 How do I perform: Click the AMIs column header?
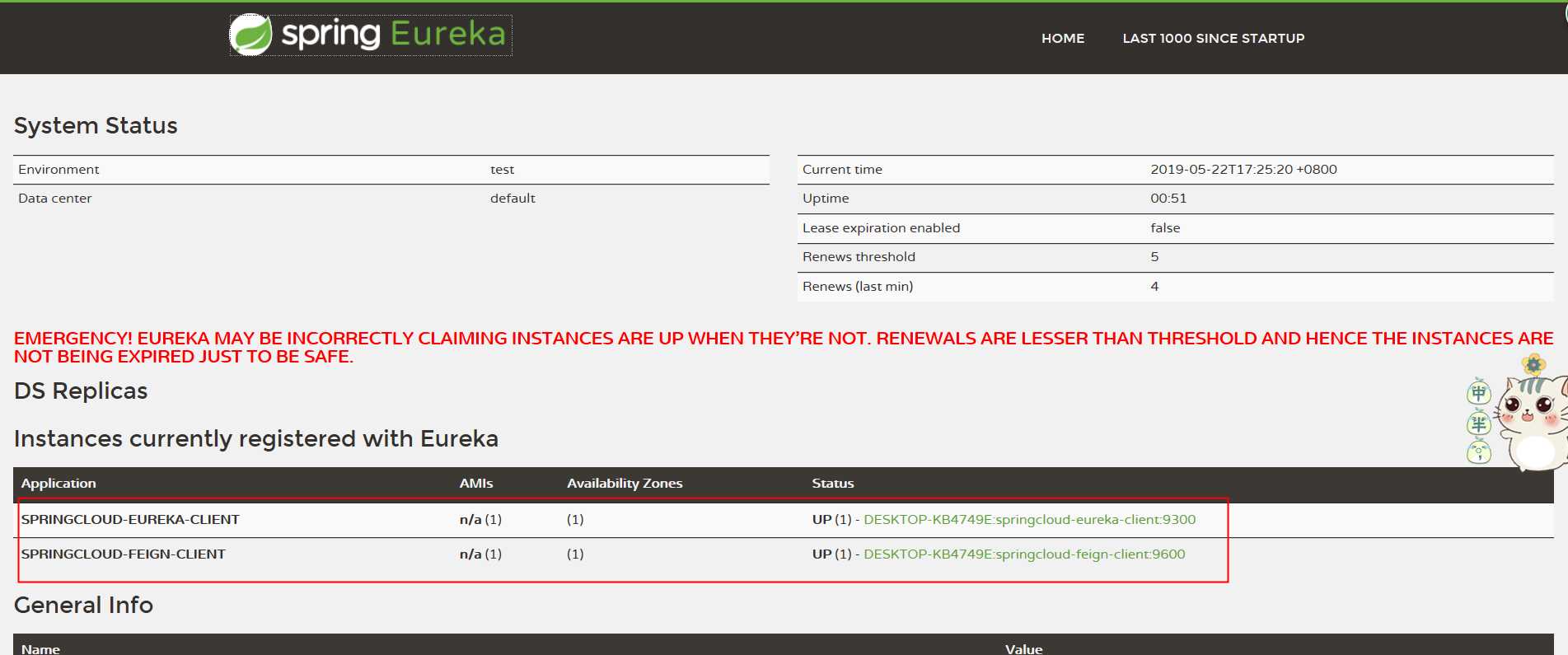click(x=476, y=483)
